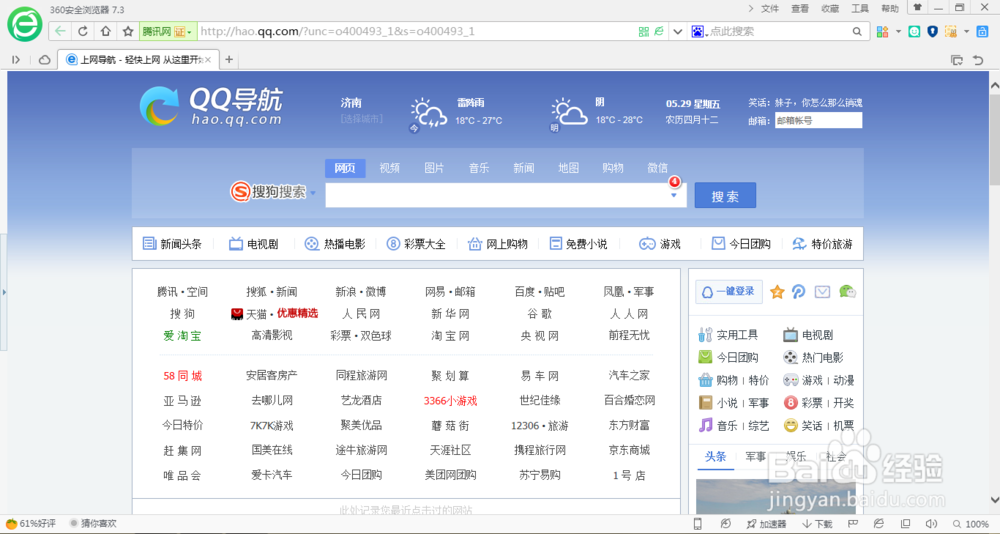The width and height of the screenshot is (1000, 534).
Task: Open the cloud icon beside tab bar
Action: point(45,60)
